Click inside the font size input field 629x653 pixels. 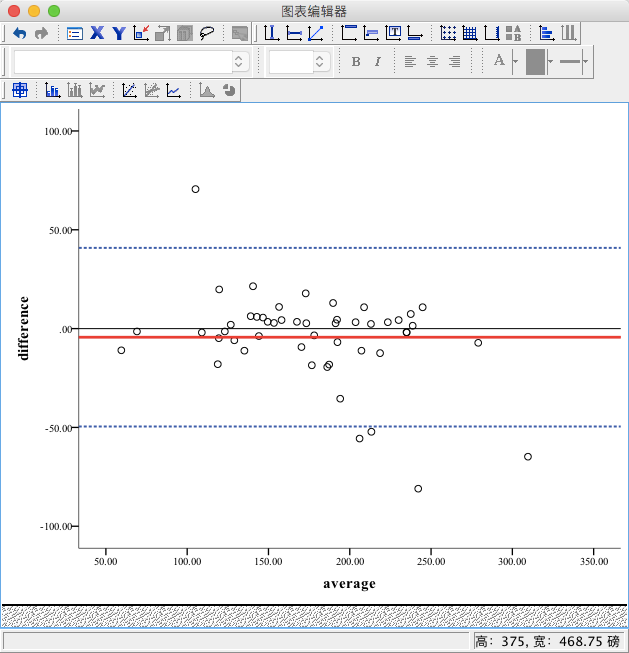pyautogui.click(x=291, y=62)
